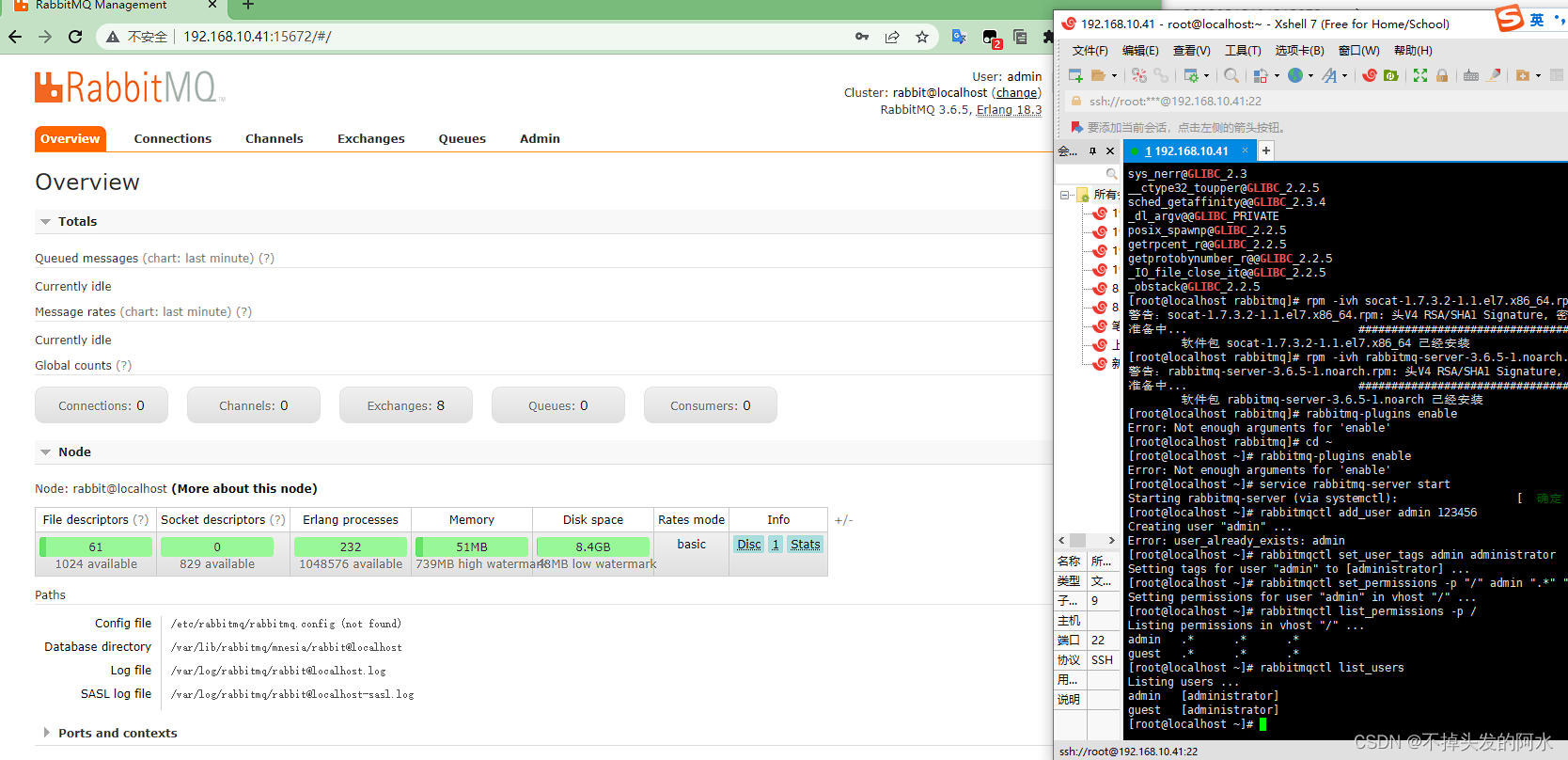
Task: Open session Properties gear icon in Xshell
Action: [x=1191, y=75]
